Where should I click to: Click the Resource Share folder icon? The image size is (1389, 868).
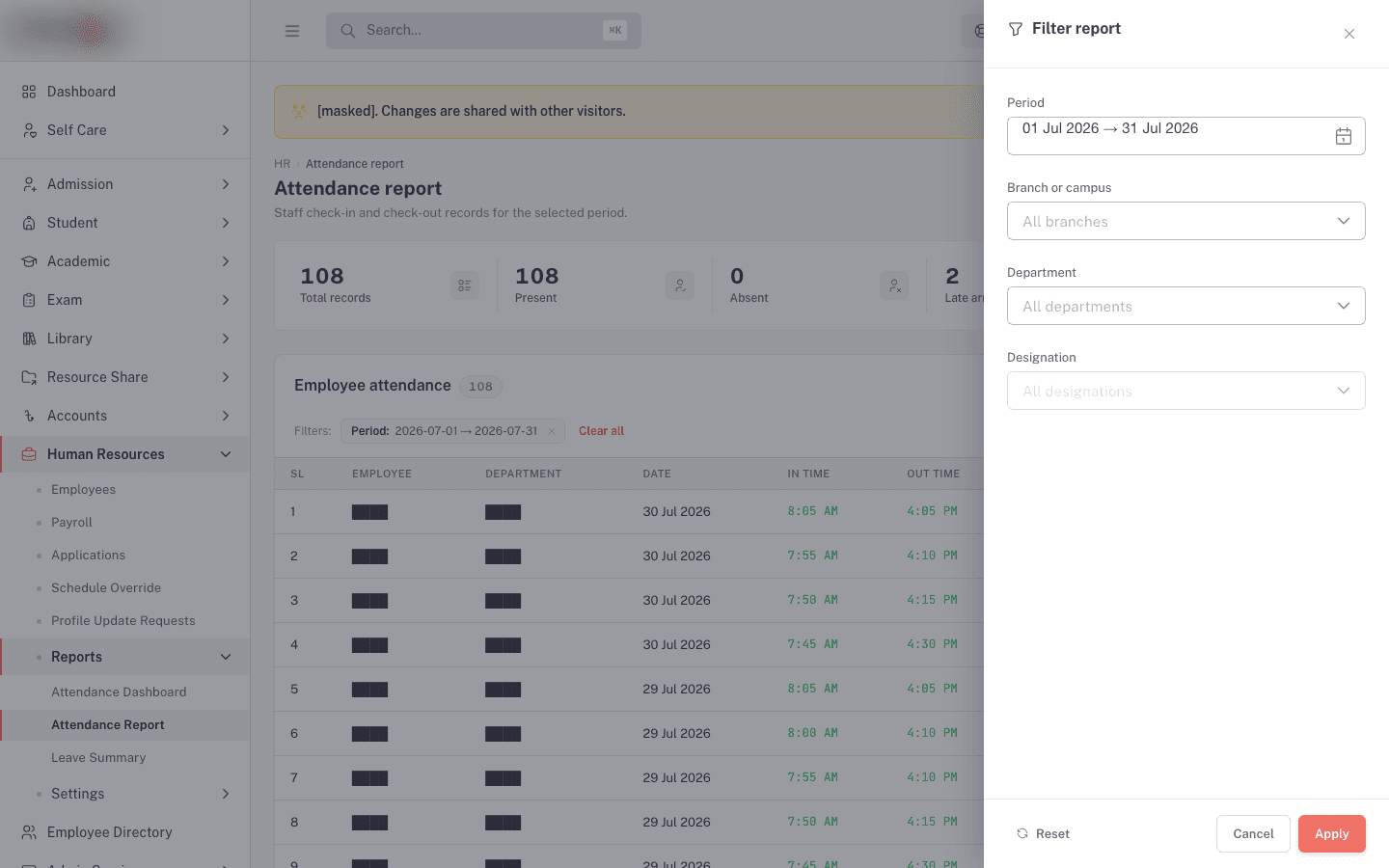(x=29, y=377)
